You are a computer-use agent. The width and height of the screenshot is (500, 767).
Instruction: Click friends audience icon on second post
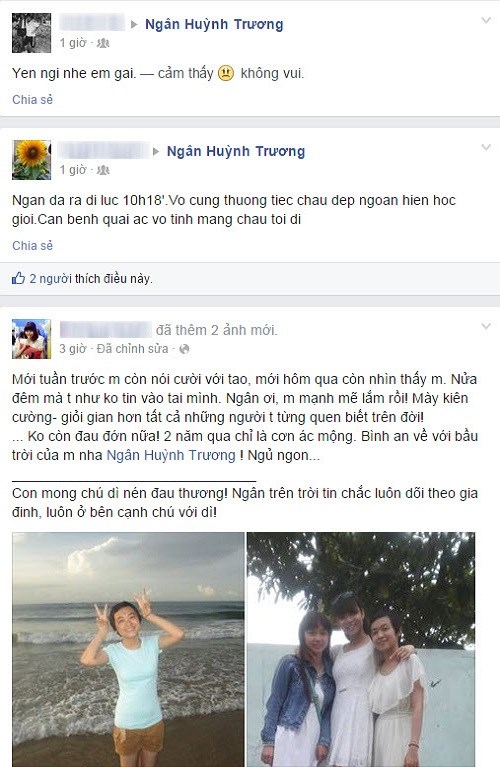pos(103,170)
